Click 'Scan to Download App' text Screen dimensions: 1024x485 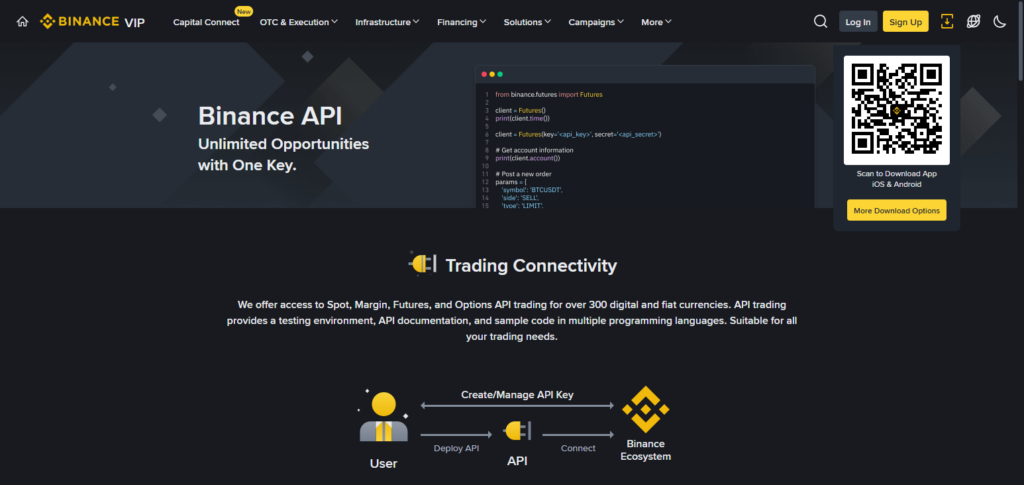point(897,174)
